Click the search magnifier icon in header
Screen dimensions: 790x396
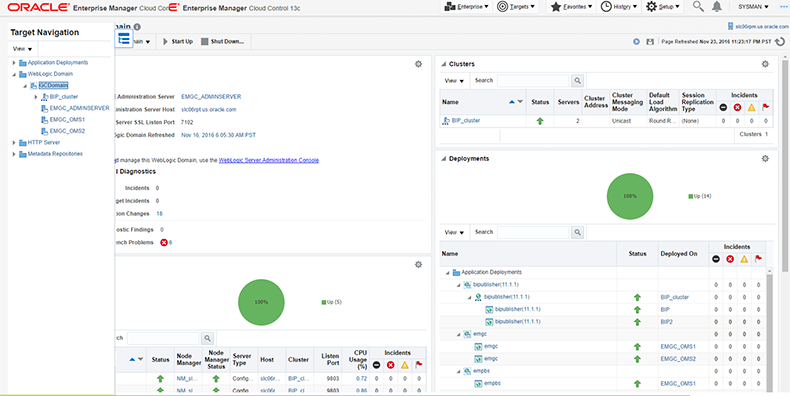point(698,7)
